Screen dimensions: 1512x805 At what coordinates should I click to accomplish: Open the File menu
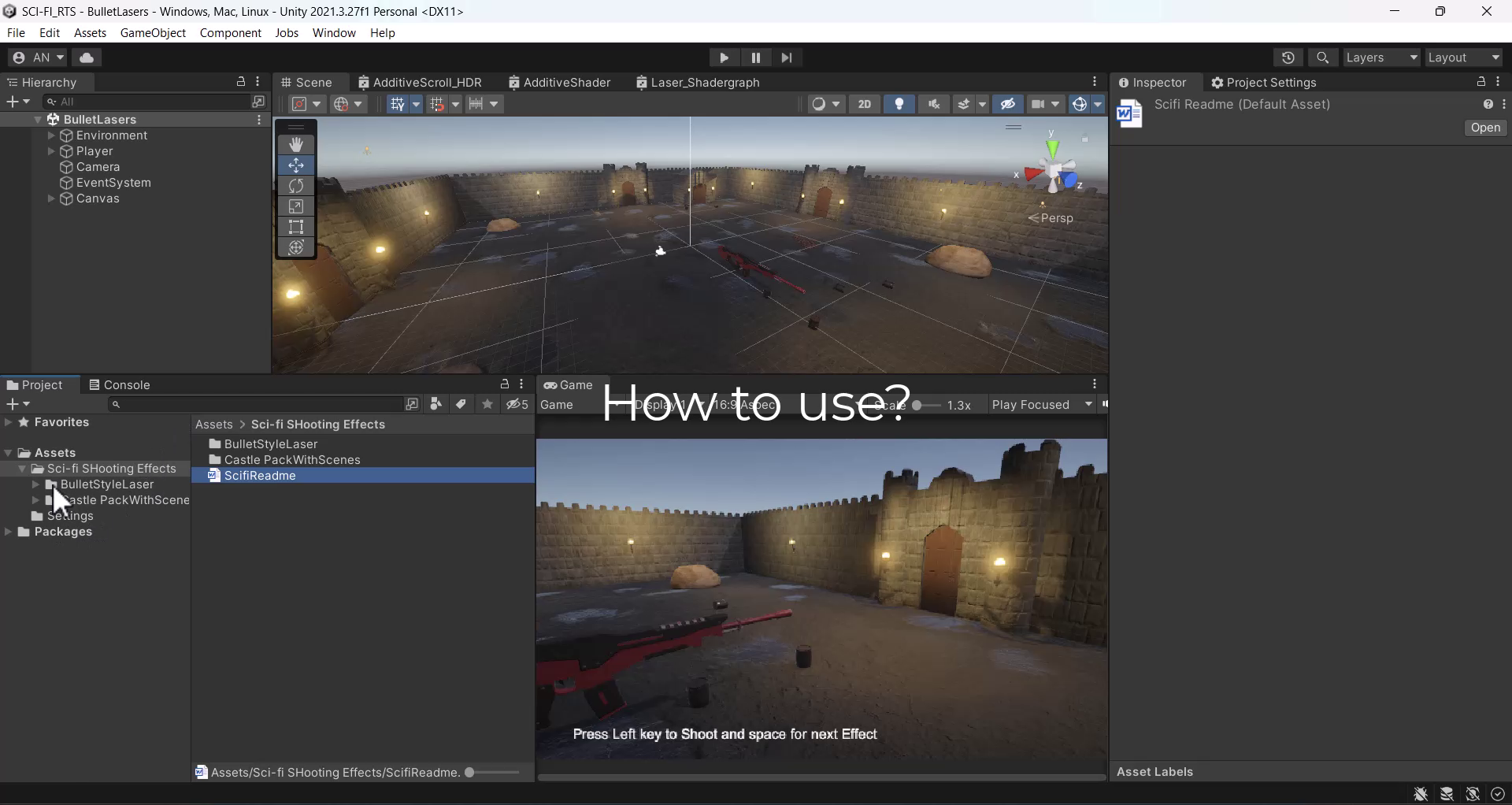click(16, 33)
